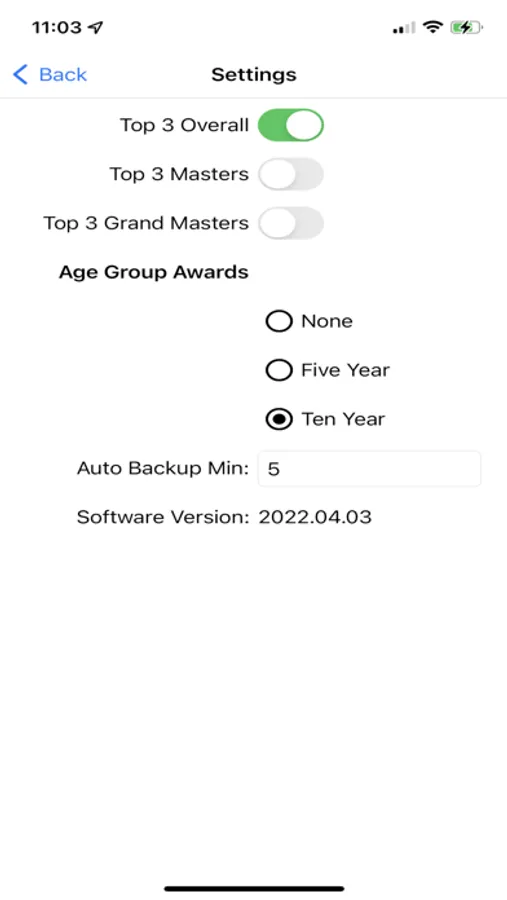The image size is (507, 900).
Task: Tap the Settings title in navigation bar
Action: 254,75
